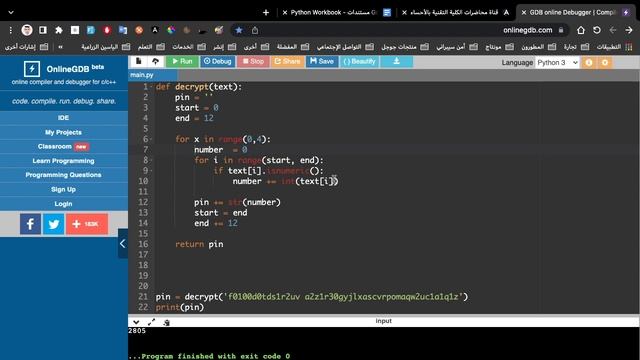The height and width of the screenshot is (360, 640).
Task: Bookmark the page with the star icon
Action: click(x=239, y=30)
